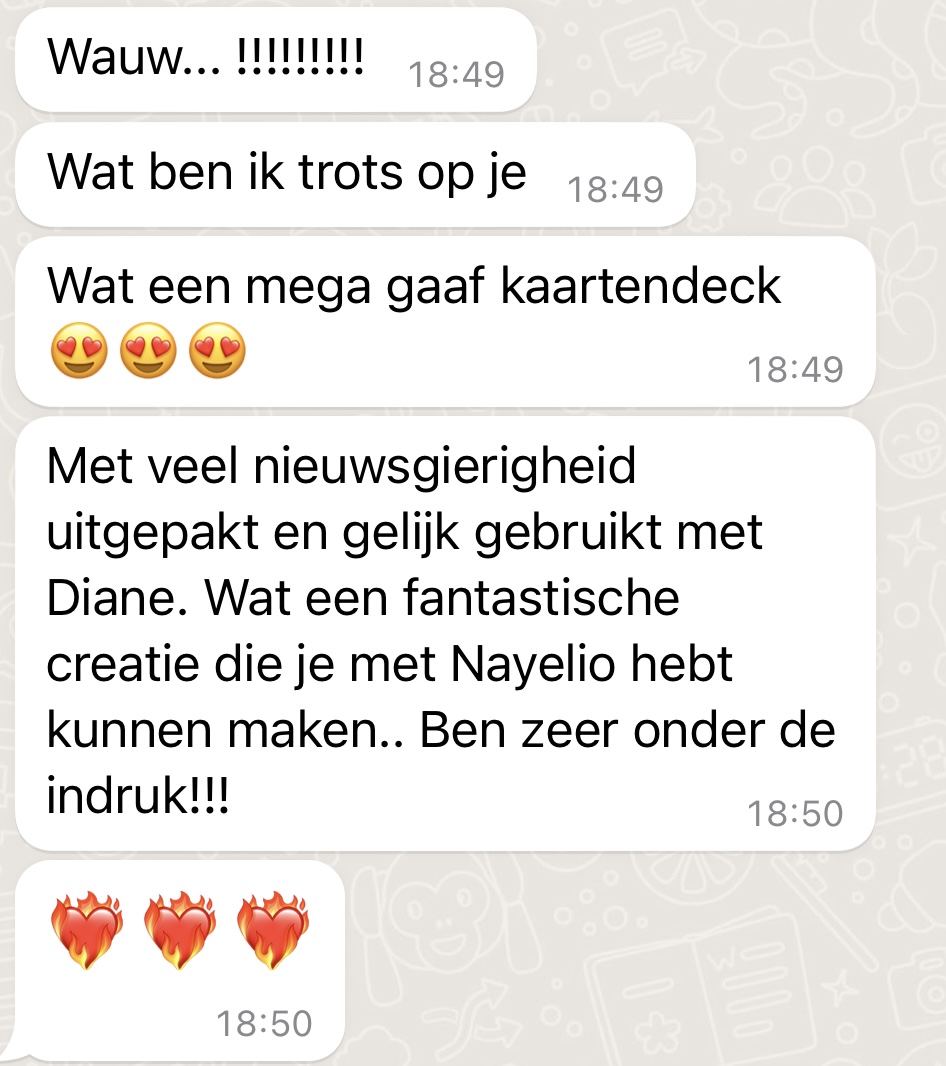Select the 'Wat ben ik trots op je' message
The height and width of the screenshot is (1066, 946).
355,175
